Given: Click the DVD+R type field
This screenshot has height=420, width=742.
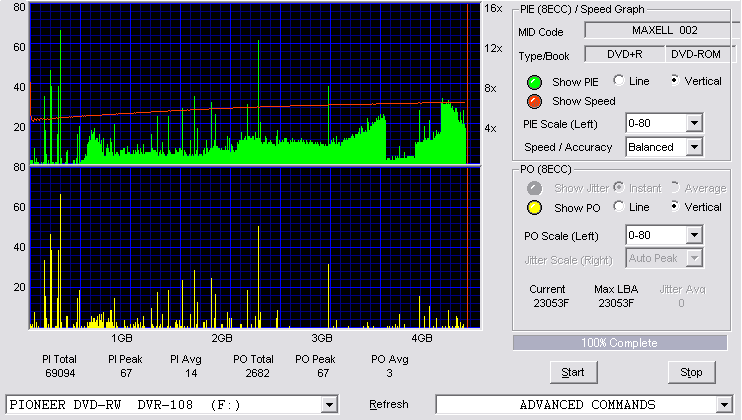Looking at the screenshot, I should pyautogui.click(x=625, y=54).
